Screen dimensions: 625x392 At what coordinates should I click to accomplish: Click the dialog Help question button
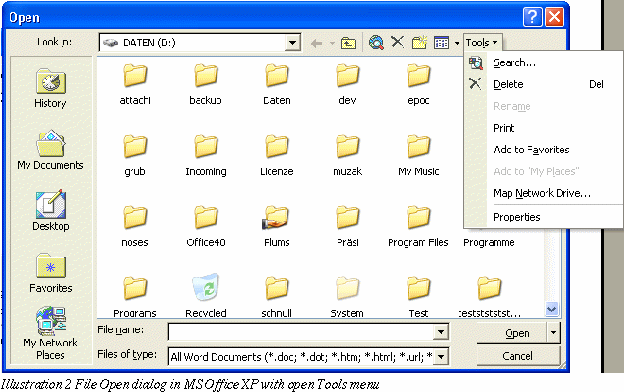point(533,18)
